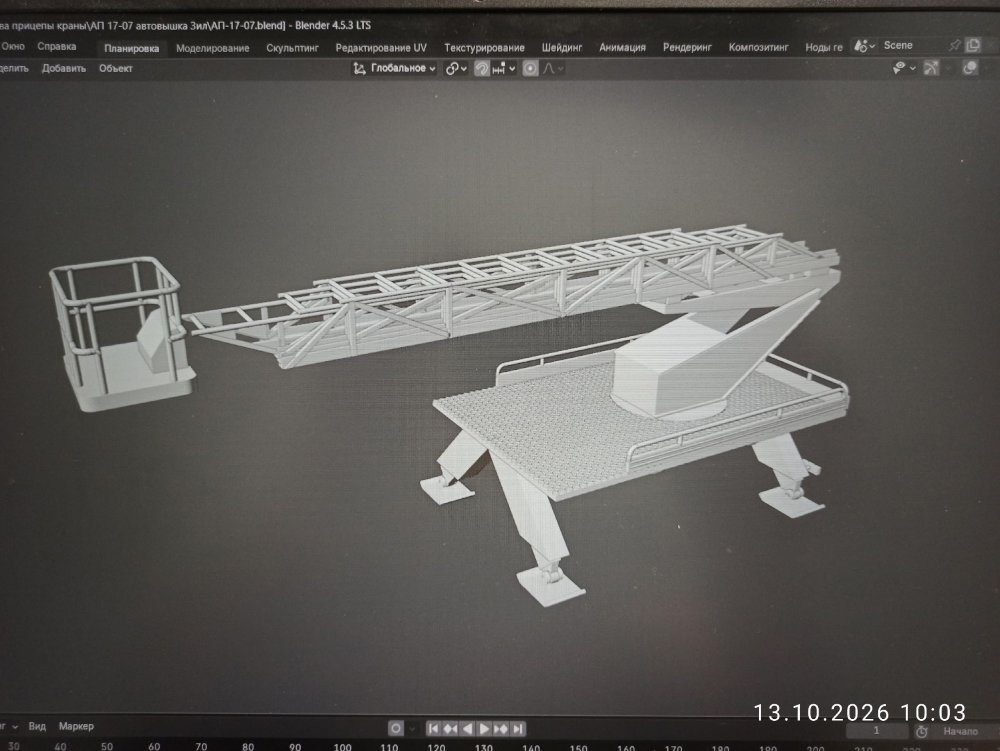Jump to last frame in timeline
Image resolution: width=1000 pixels, height=751 pixels.
(x=518, y=728)
